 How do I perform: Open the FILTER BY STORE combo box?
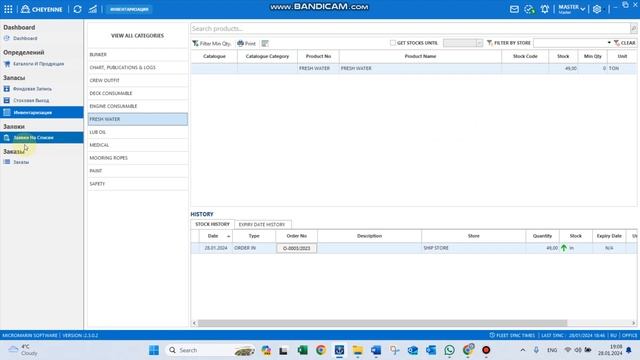pyautogui.click(x=572, y=43)
